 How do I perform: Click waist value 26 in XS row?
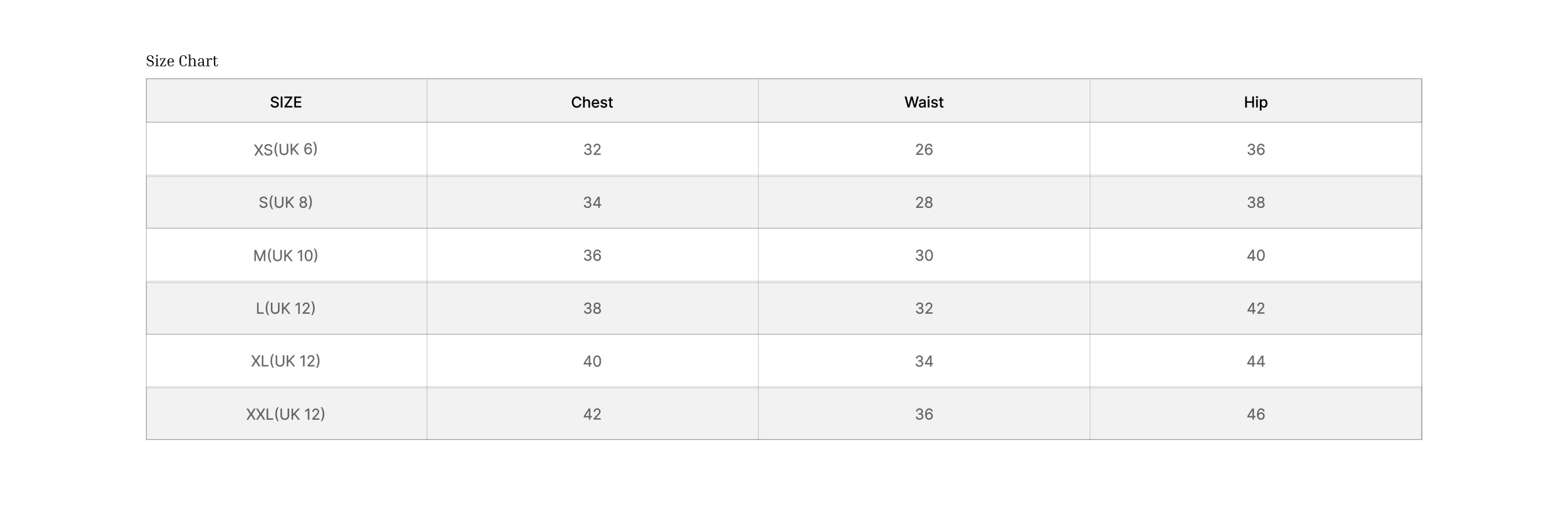[924, 150]
